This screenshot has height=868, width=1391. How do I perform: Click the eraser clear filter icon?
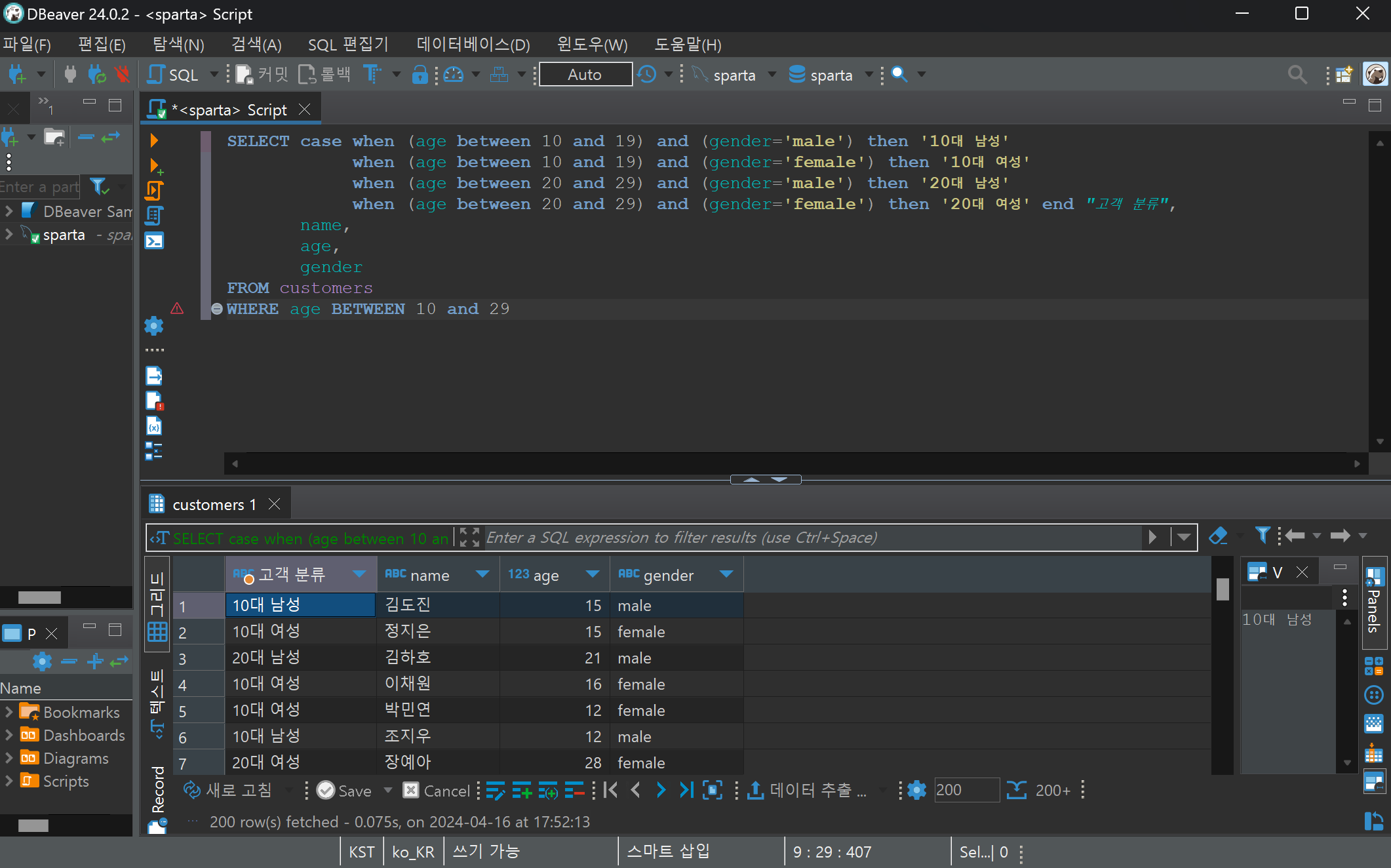(1218, 536)
